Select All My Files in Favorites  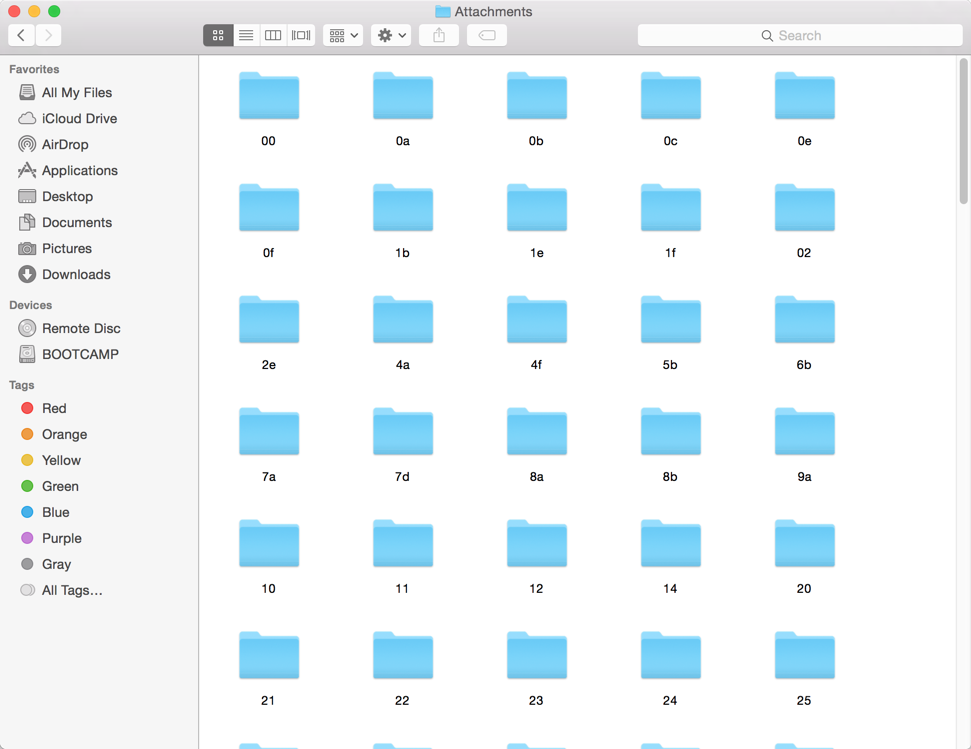click(x=76, y=92)
